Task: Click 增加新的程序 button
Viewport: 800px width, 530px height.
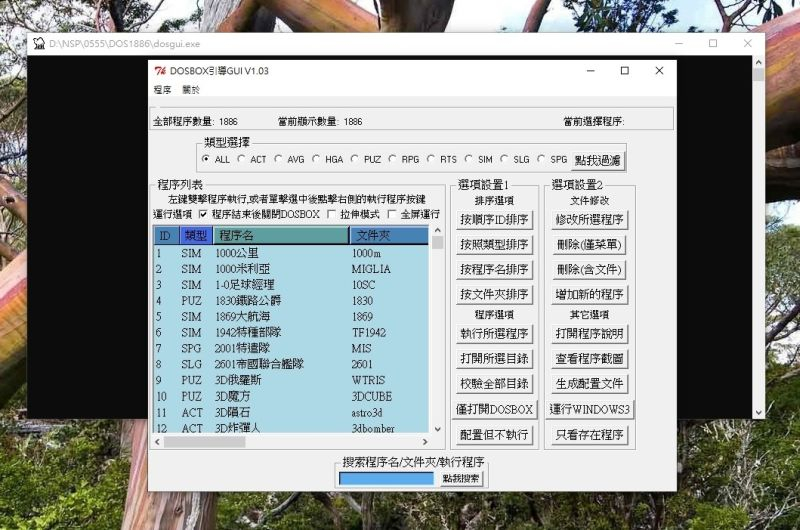Action: 589,295
